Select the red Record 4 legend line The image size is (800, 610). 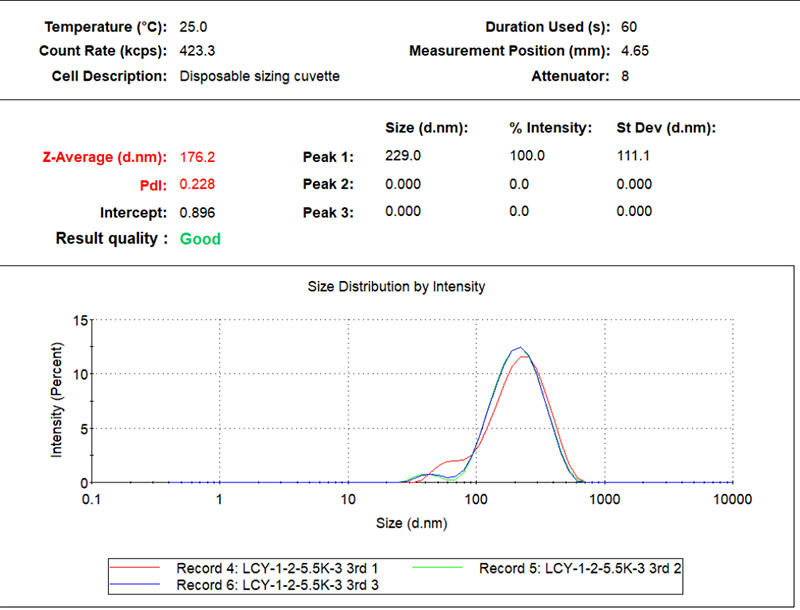tap(140, 568)
